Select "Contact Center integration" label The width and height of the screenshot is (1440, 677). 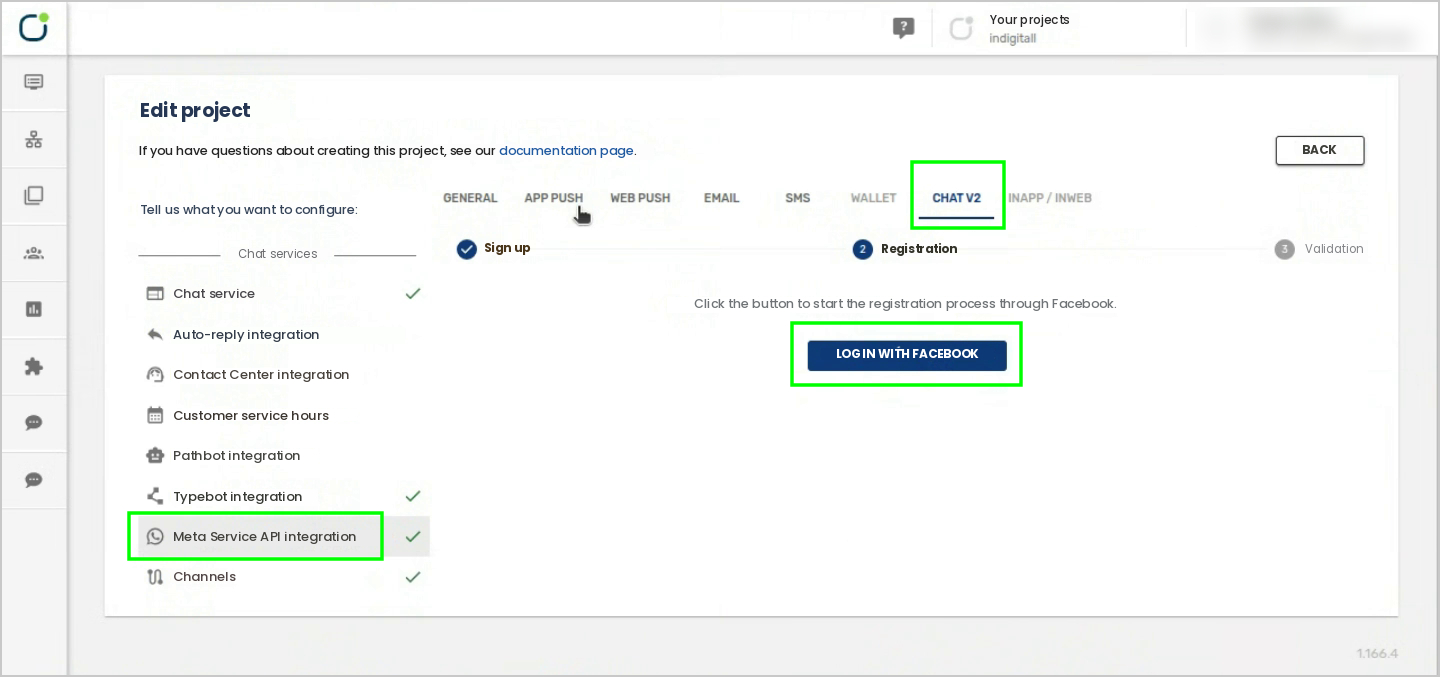click(x=261, y=375)
